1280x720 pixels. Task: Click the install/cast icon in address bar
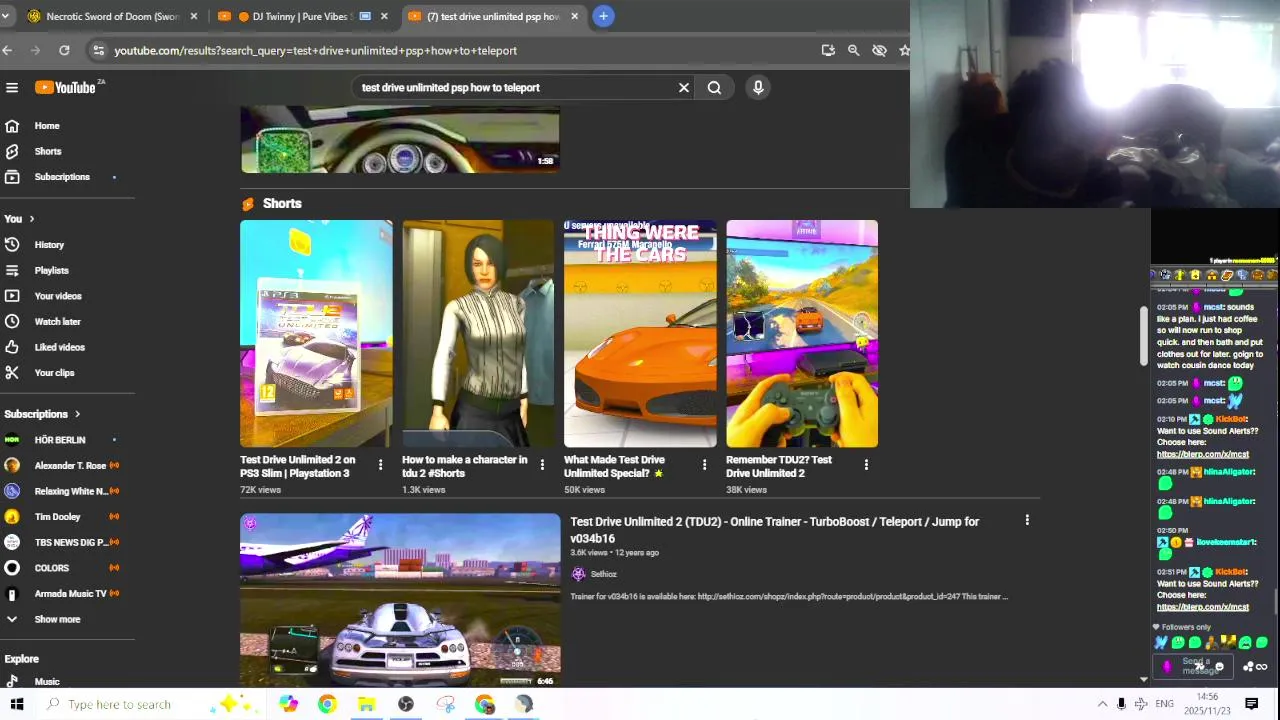[828, 50]
